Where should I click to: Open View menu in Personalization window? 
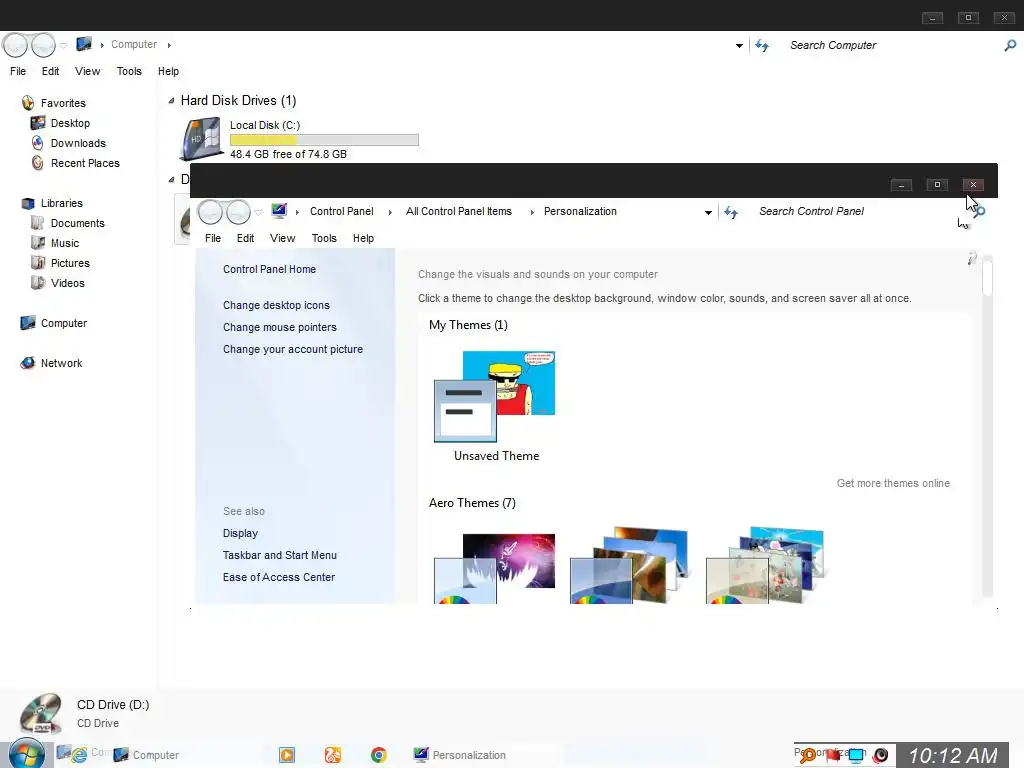pos(283,238)
